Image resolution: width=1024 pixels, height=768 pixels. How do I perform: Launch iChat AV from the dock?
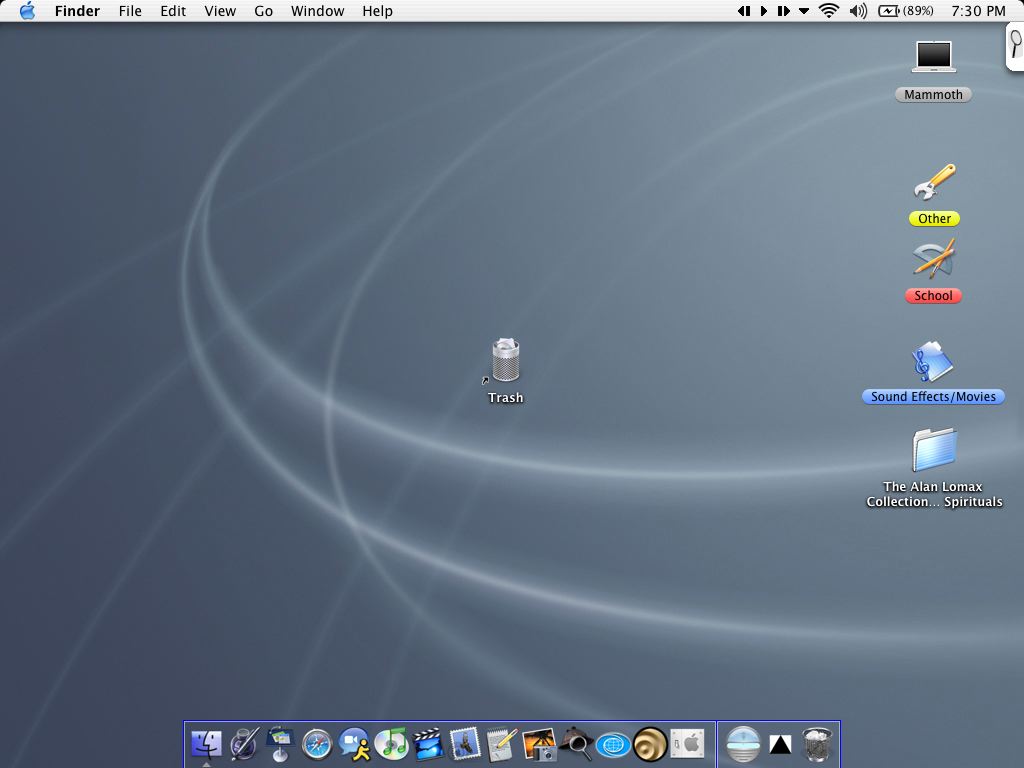coord(354,743)
